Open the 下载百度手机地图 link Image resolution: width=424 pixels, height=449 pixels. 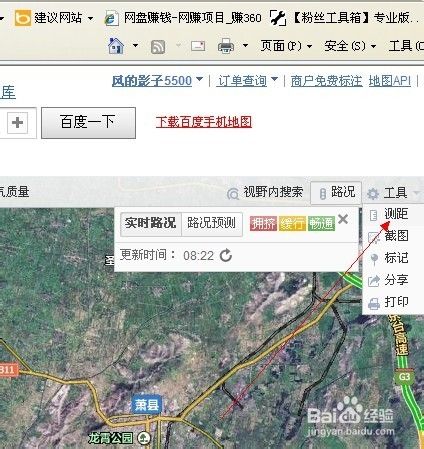click(204, 122)
